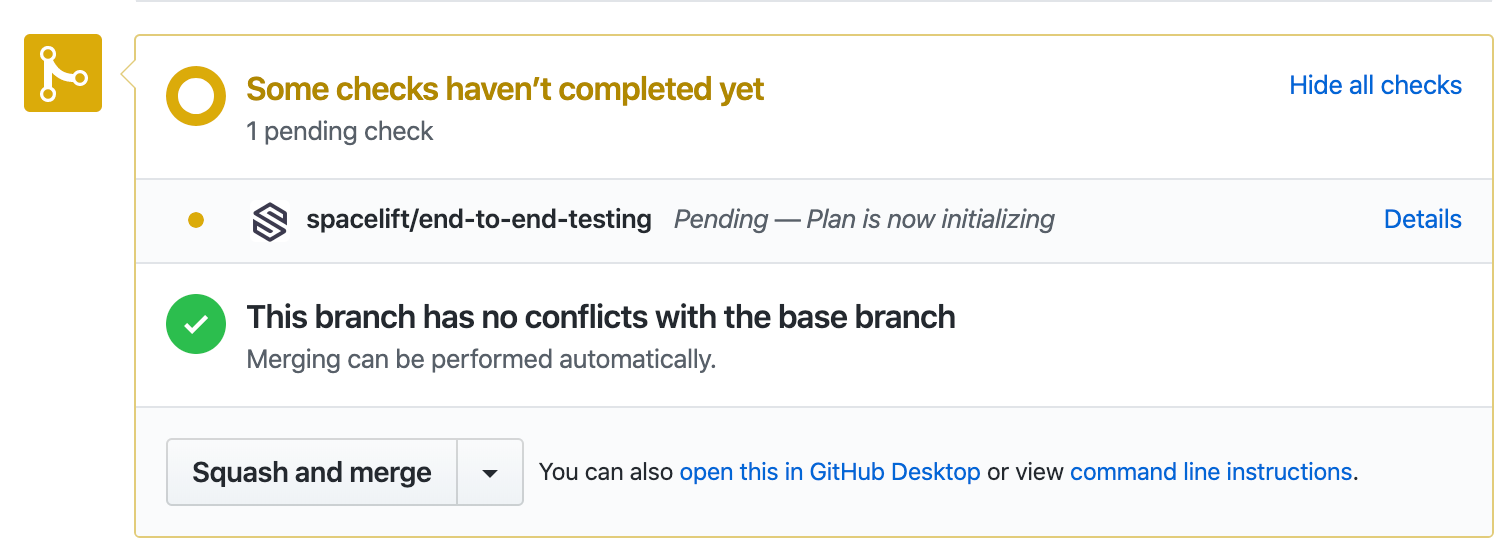Screen dimensions: 1512x554
Task: Click the "You can also" text
Action: [x=606, y=472]
